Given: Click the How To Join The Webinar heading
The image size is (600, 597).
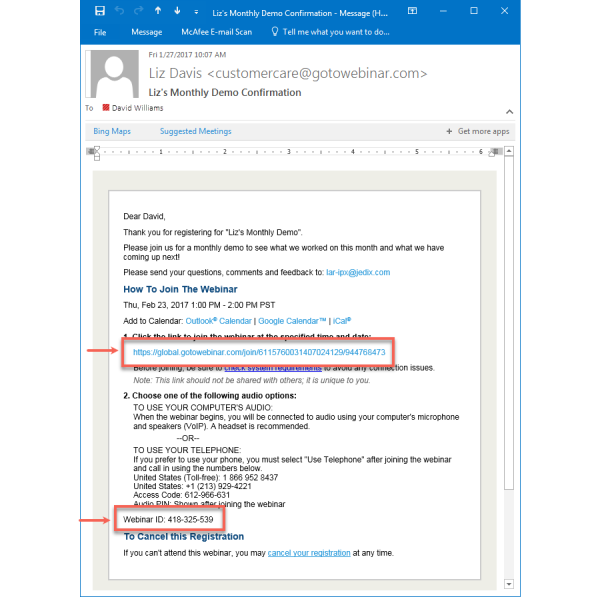Looking at the screenshot, I should tap(180, 289).
